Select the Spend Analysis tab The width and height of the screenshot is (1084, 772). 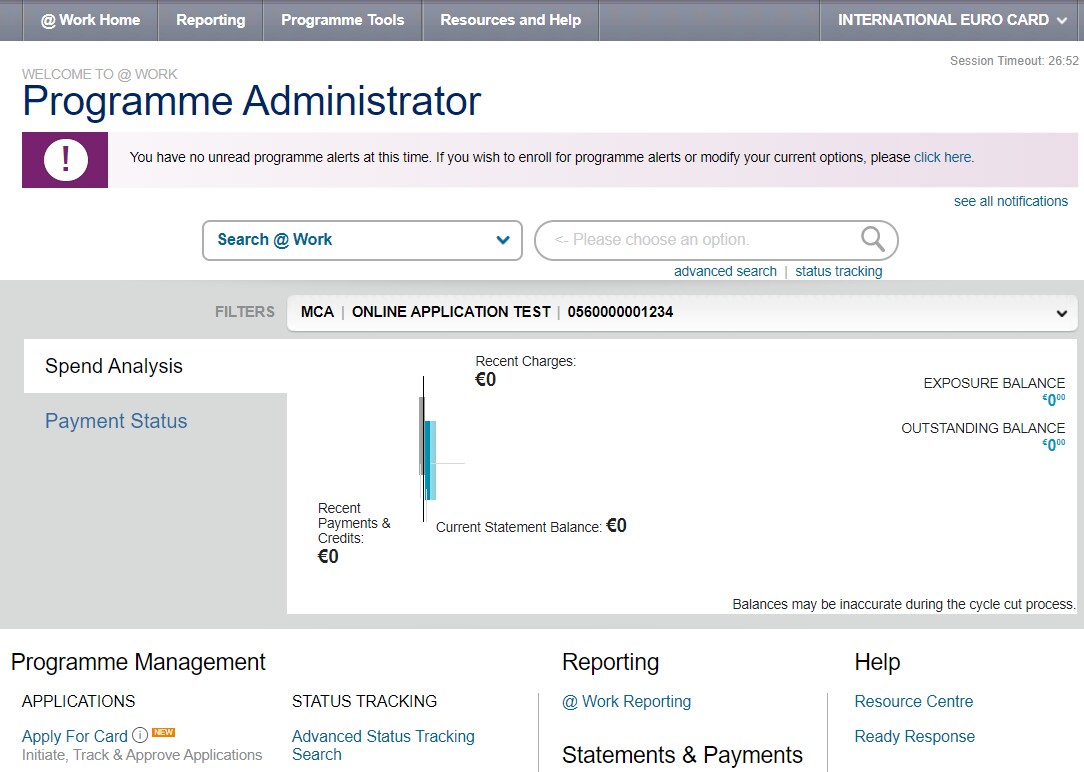113,366
